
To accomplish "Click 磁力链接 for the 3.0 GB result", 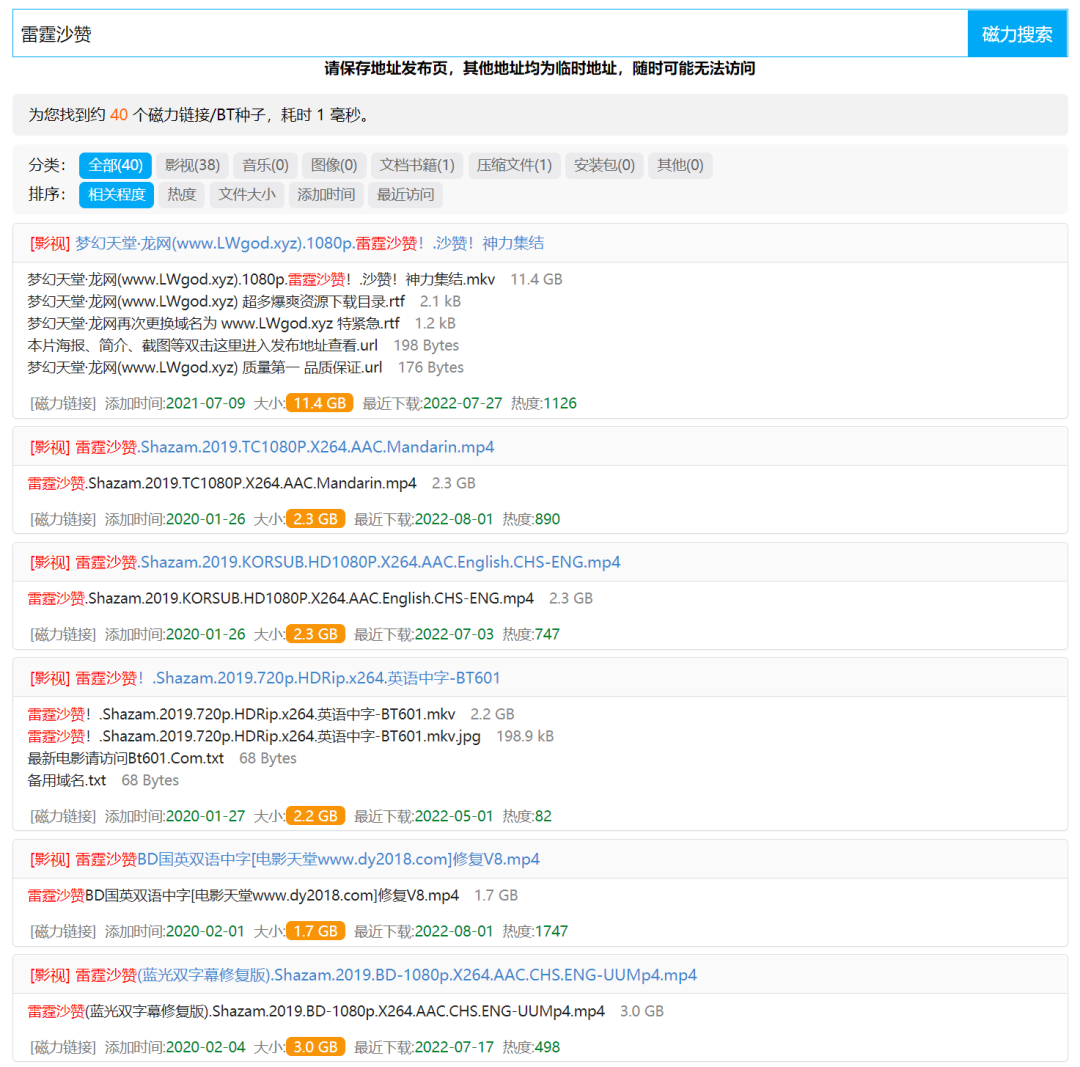I will [x=63, y=1047].
